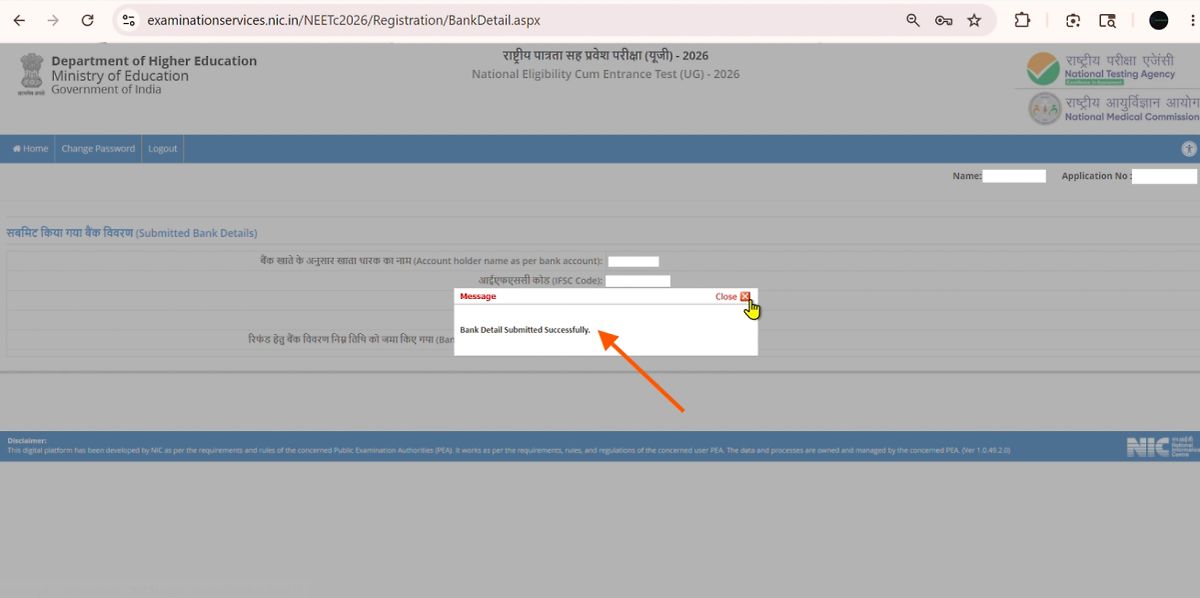
Task: Click National Medical Commission logo
Action: 1113,108
